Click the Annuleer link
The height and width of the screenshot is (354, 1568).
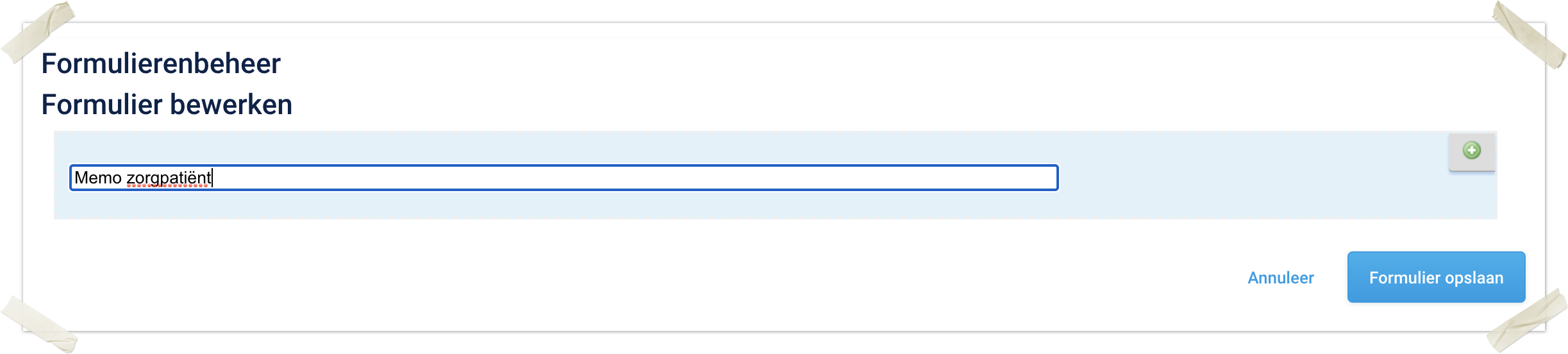pyautogui.click(x=1280, y=278)
